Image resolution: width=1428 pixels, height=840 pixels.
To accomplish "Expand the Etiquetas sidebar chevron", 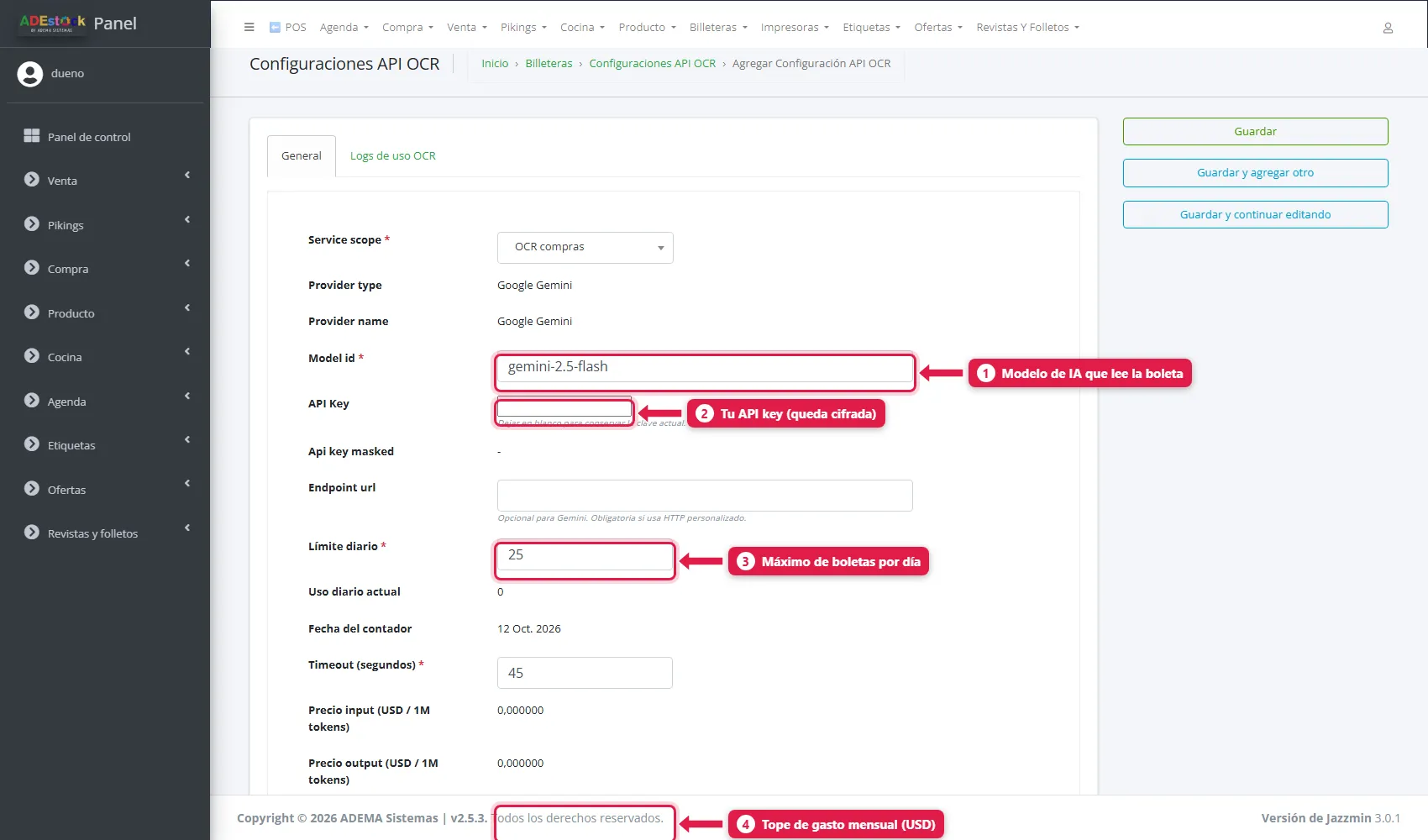I will pos(187,440).
